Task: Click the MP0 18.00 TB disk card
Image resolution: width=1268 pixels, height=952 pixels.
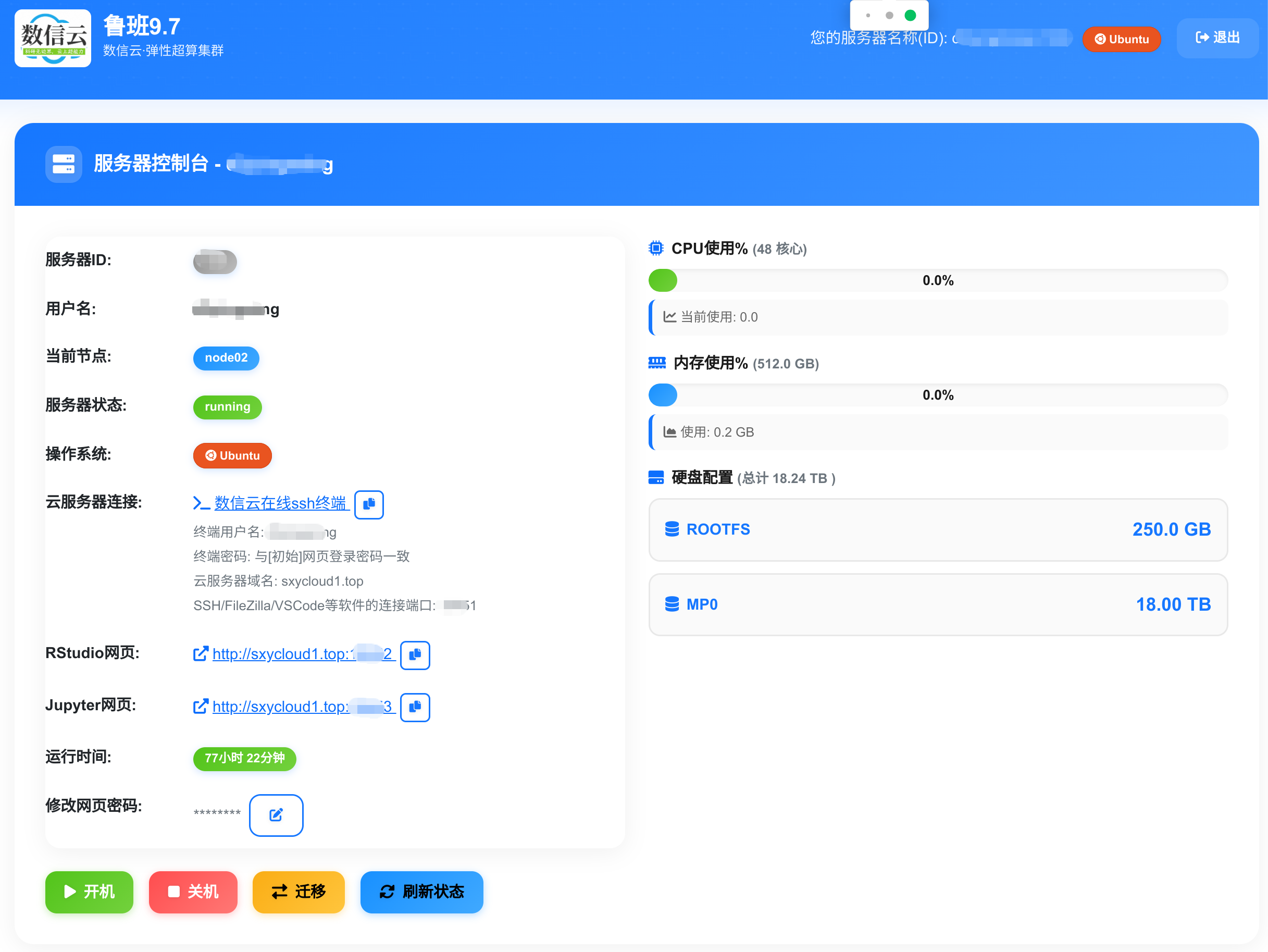Action: (x=937, y=604)
